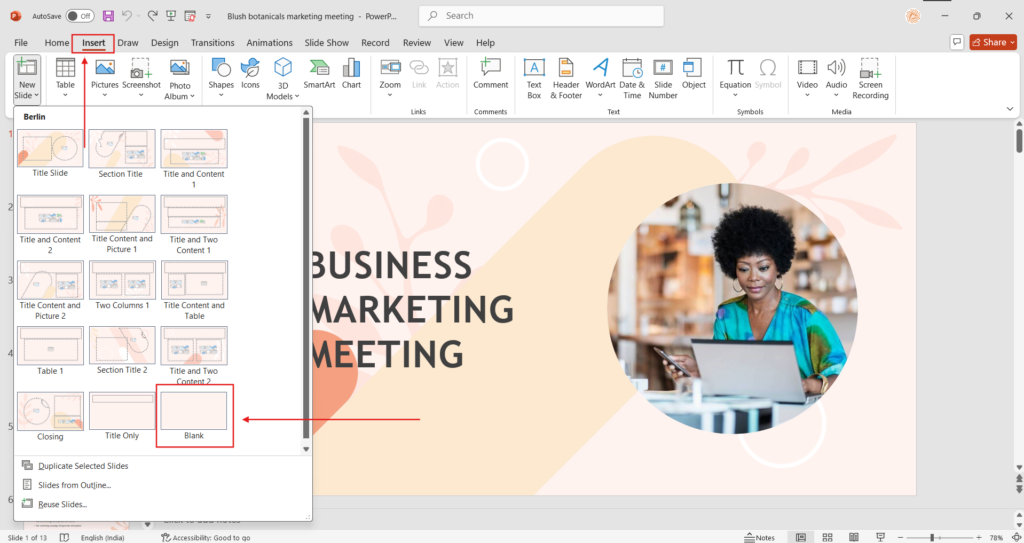Open the Transitions ribbon tab
This screenshot has width=1024, height=543.
(x=212, y=43)
